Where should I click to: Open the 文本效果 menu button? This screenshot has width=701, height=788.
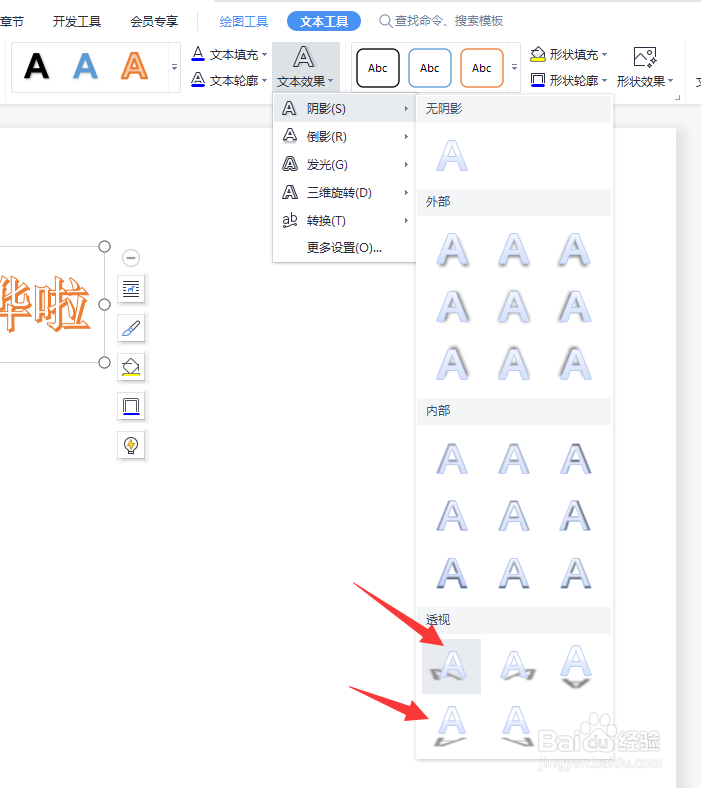pyautogui.click(x=305, y=67)
